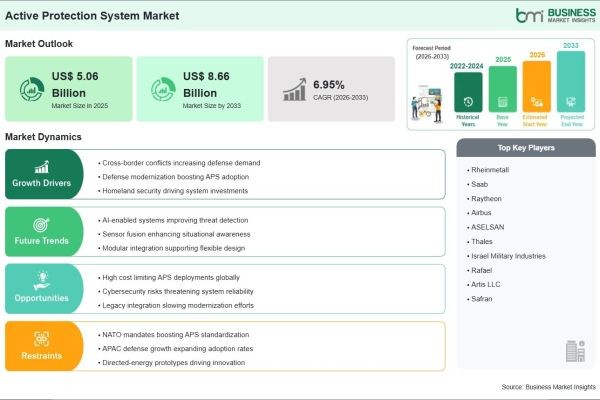Click the target icon above Future Trends
The width and height of the screenshot is (600, 400).
pyautogui.click(x=41, y=225)
